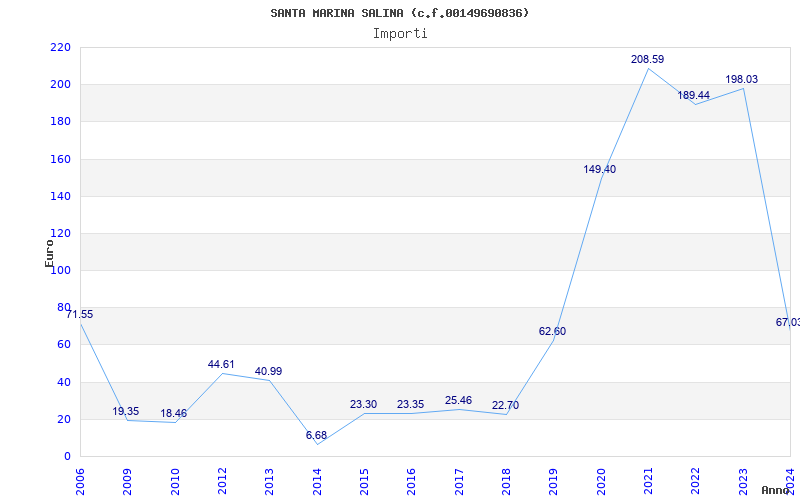This screenshot has width=800, height=500.
Task: Click the 23.35 data label
Action: pos(410,404)
